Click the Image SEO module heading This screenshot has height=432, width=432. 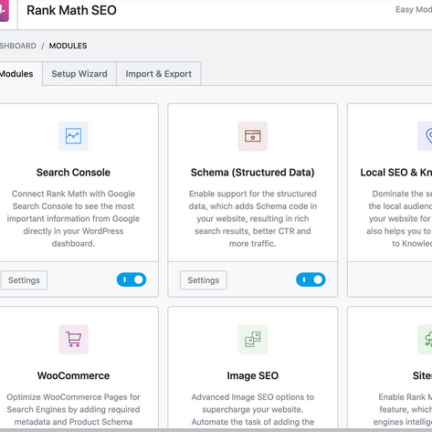point(253,376)
